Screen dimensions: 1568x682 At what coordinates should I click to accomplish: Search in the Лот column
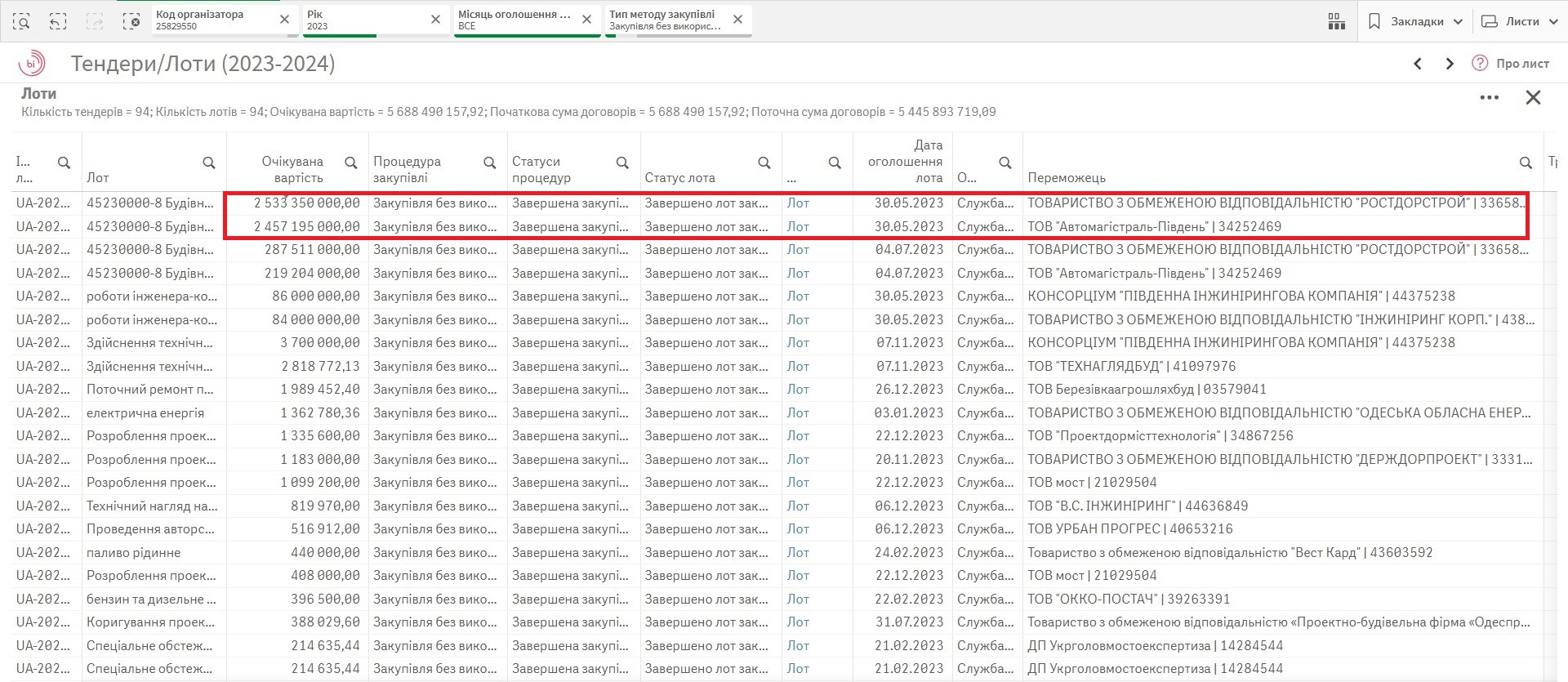[209, 163]
